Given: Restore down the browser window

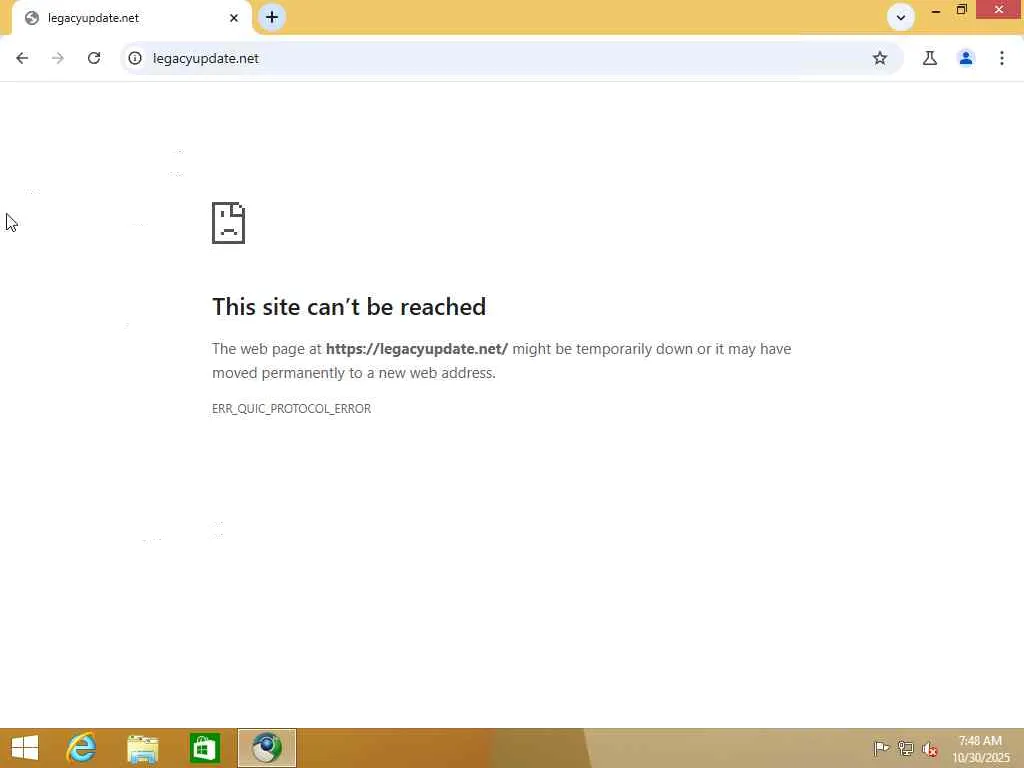Looking at the screenshot, I should coord(961,10).
